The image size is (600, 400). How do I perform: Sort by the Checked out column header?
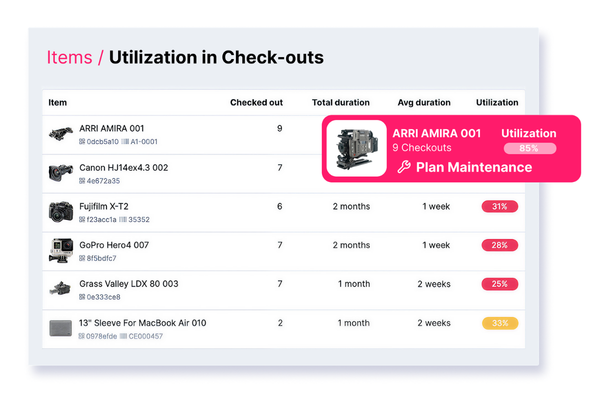256,103
